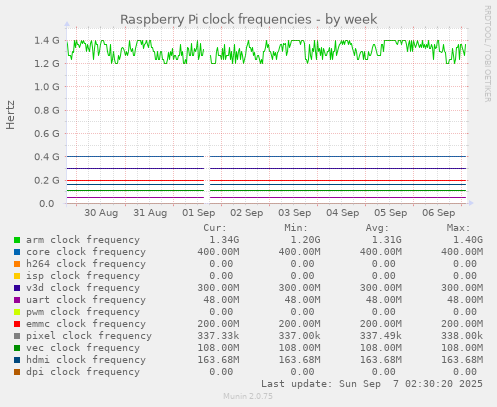497x407 pixels.
Task: Click the '0.8 G' y-axis label
Action: [47, 110]
